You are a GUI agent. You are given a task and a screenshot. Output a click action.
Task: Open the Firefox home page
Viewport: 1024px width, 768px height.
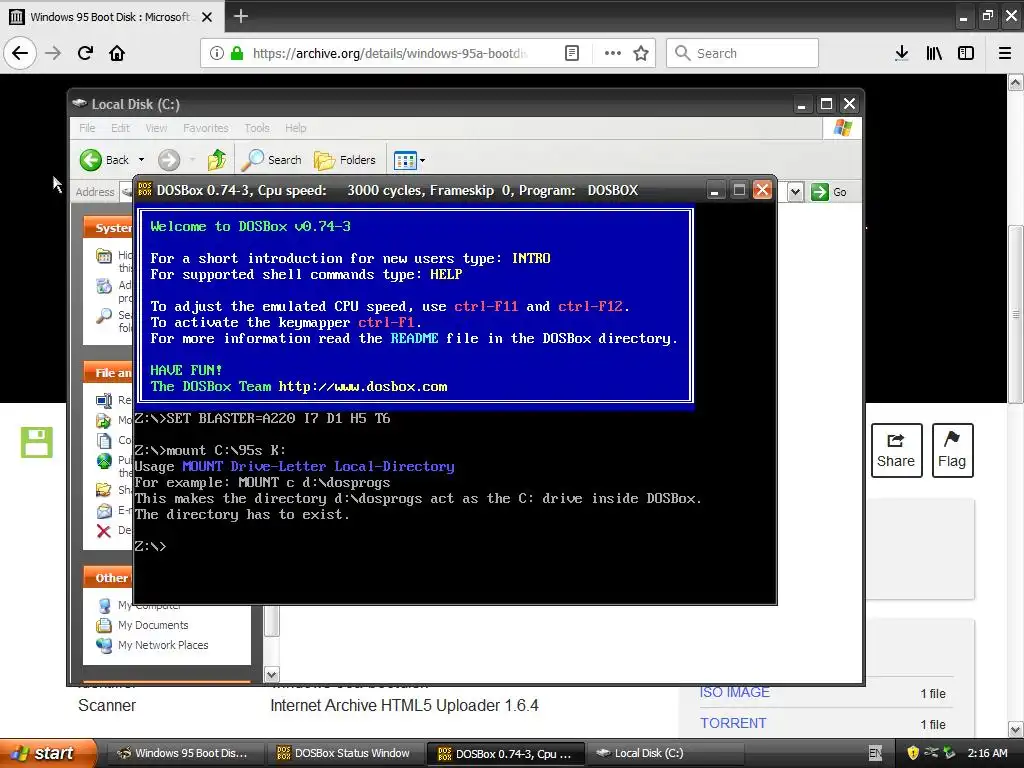pos(117,53)
